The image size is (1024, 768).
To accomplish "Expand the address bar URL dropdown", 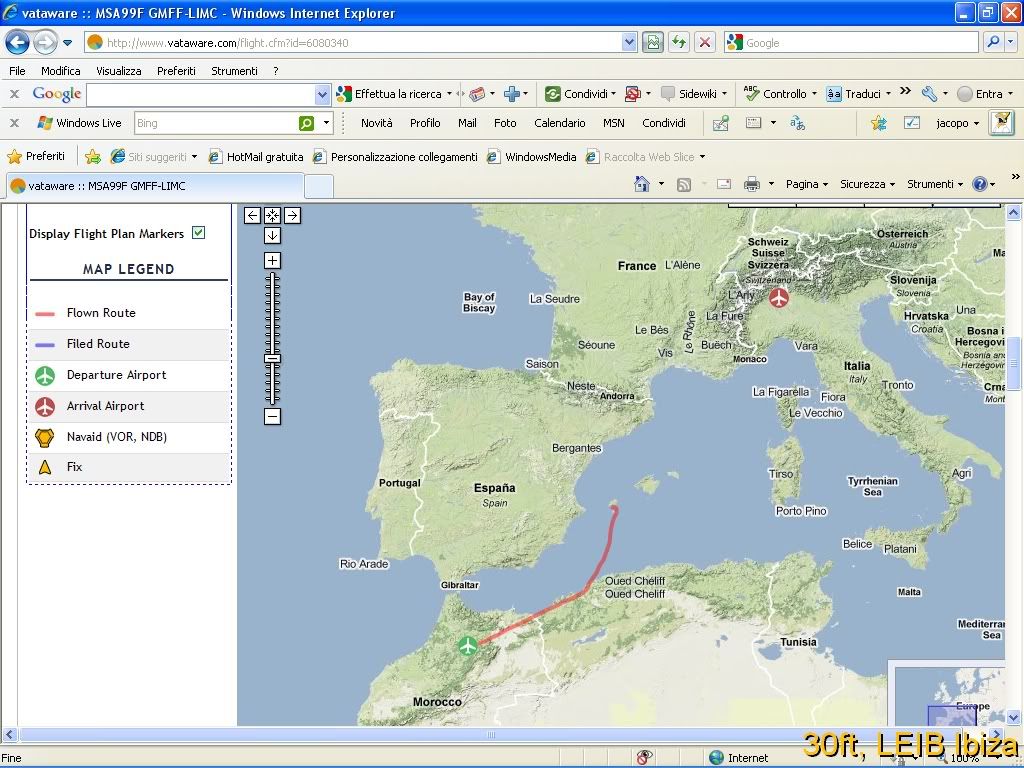I will 629,43.
